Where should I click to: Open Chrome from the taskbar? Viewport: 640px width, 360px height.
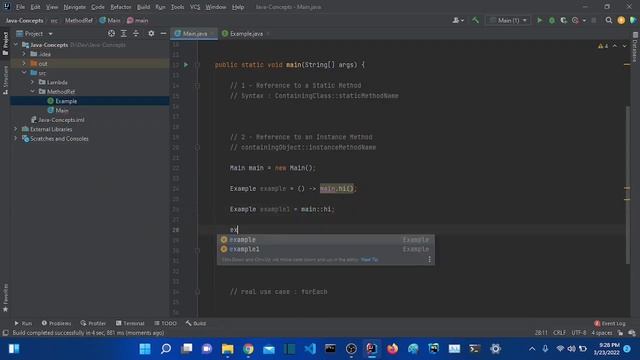(x=248, y=349)
